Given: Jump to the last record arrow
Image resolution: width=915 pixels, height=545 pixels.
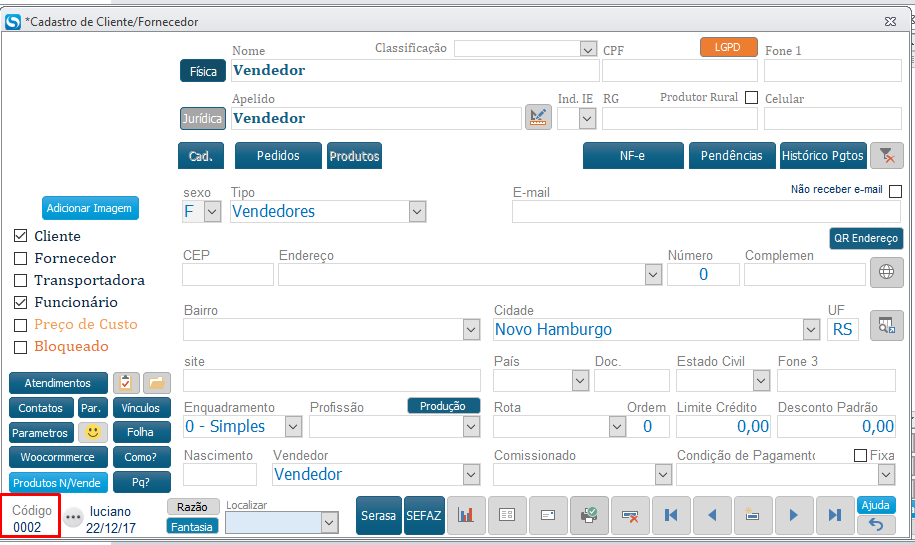Looking at the screenshot, I should [x=833, y=515].
